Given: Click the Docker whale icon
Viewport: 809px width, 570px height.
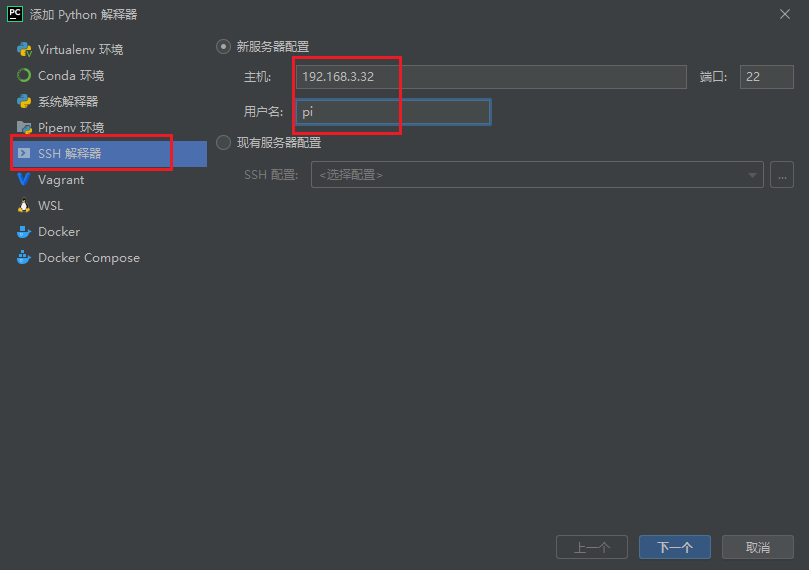Looking at the screenshot, I should pyautogui.click(x=24, y=232).
